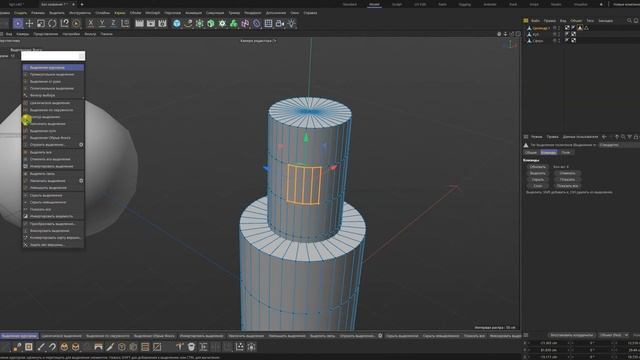Toggle the Z axis lock
Screen dimensions: 640x360
coord(113,24)
